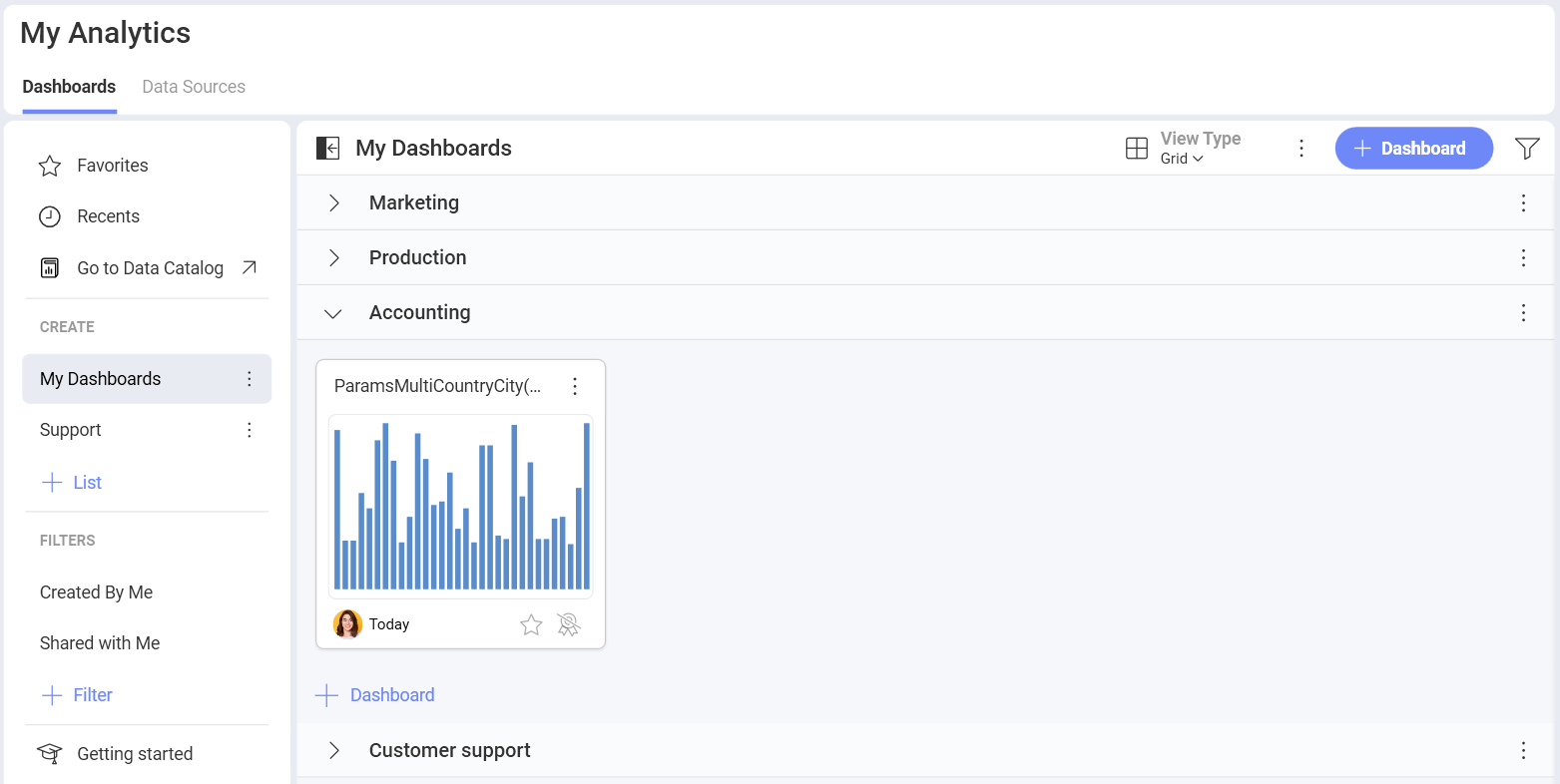Image resolution: width=1560 pixels, height=784 pixels.
Task: Add a new filter with + Filter
Action: (77, 695)
